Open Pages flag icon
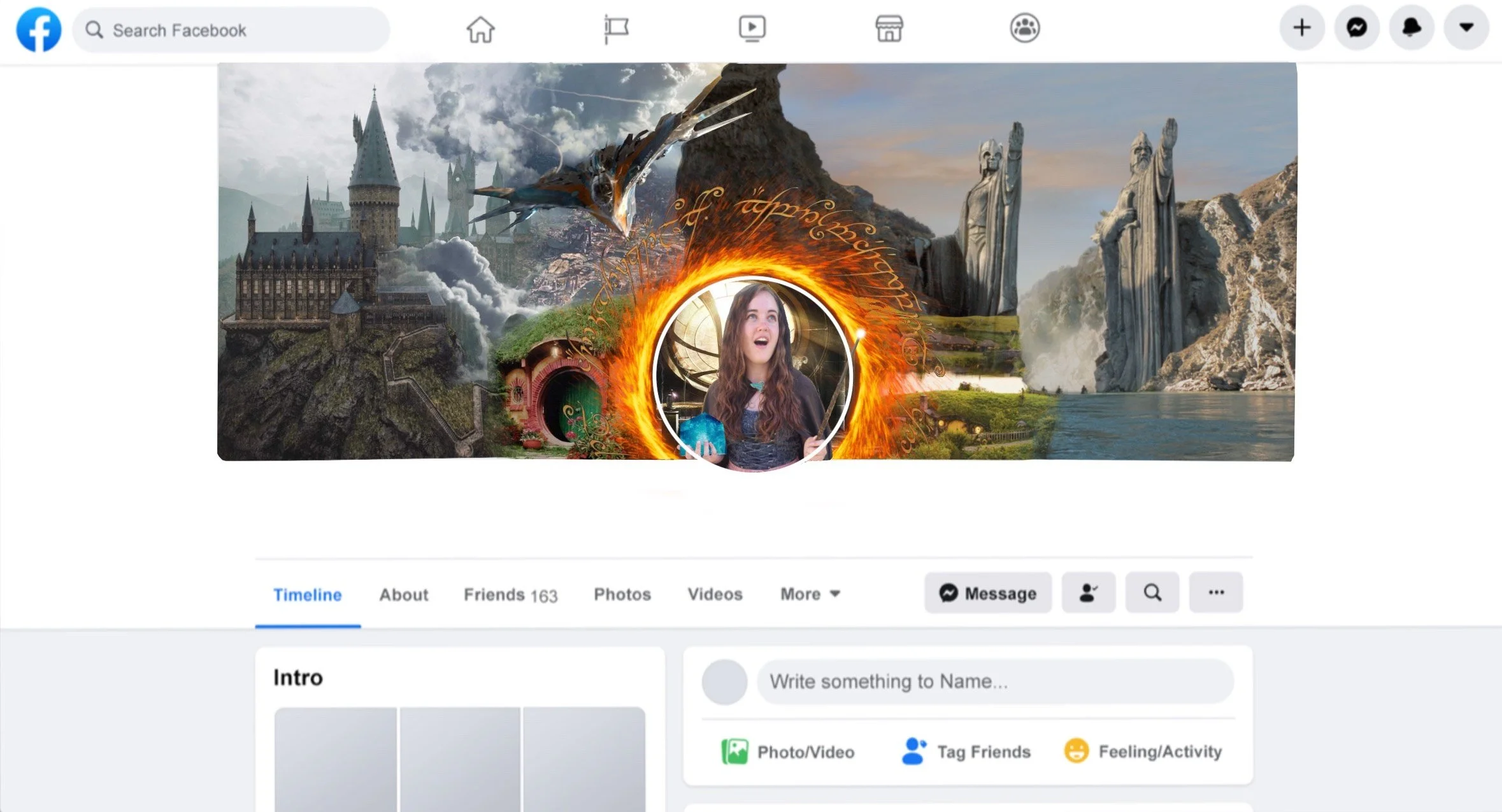Viewport: 1502px width, 812px height. pyautogui.click(x=616, y=29)
